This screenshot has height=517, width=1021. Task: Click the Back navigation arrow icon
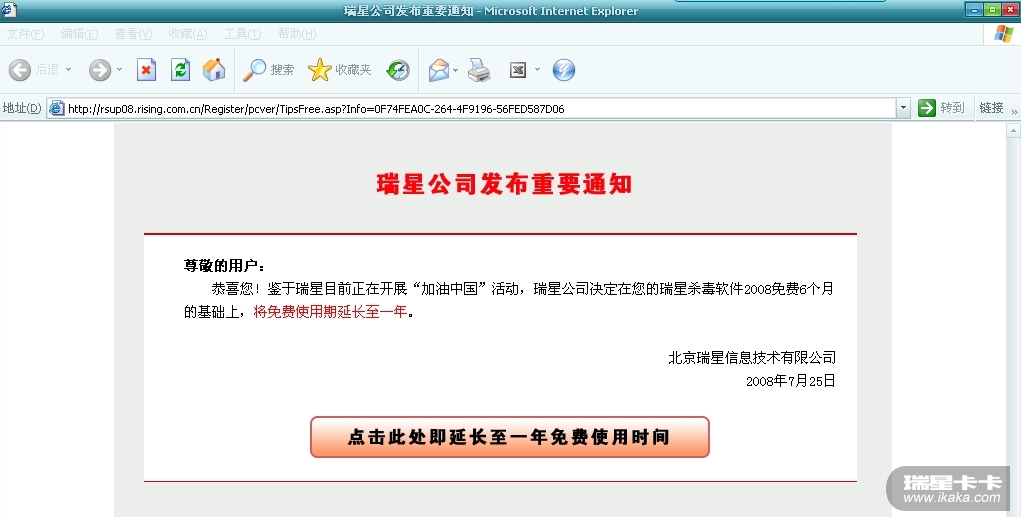click(20, 70)
